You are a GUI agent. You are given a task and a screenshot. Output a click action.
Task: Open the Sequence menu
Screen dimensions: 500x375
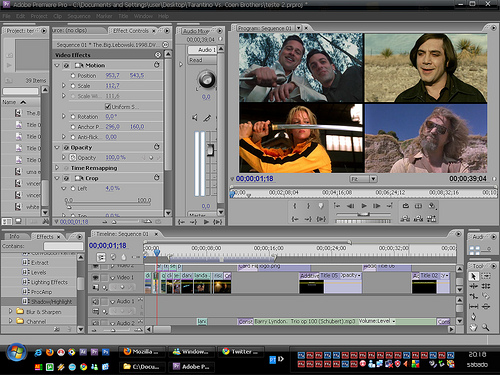point(79,16)
